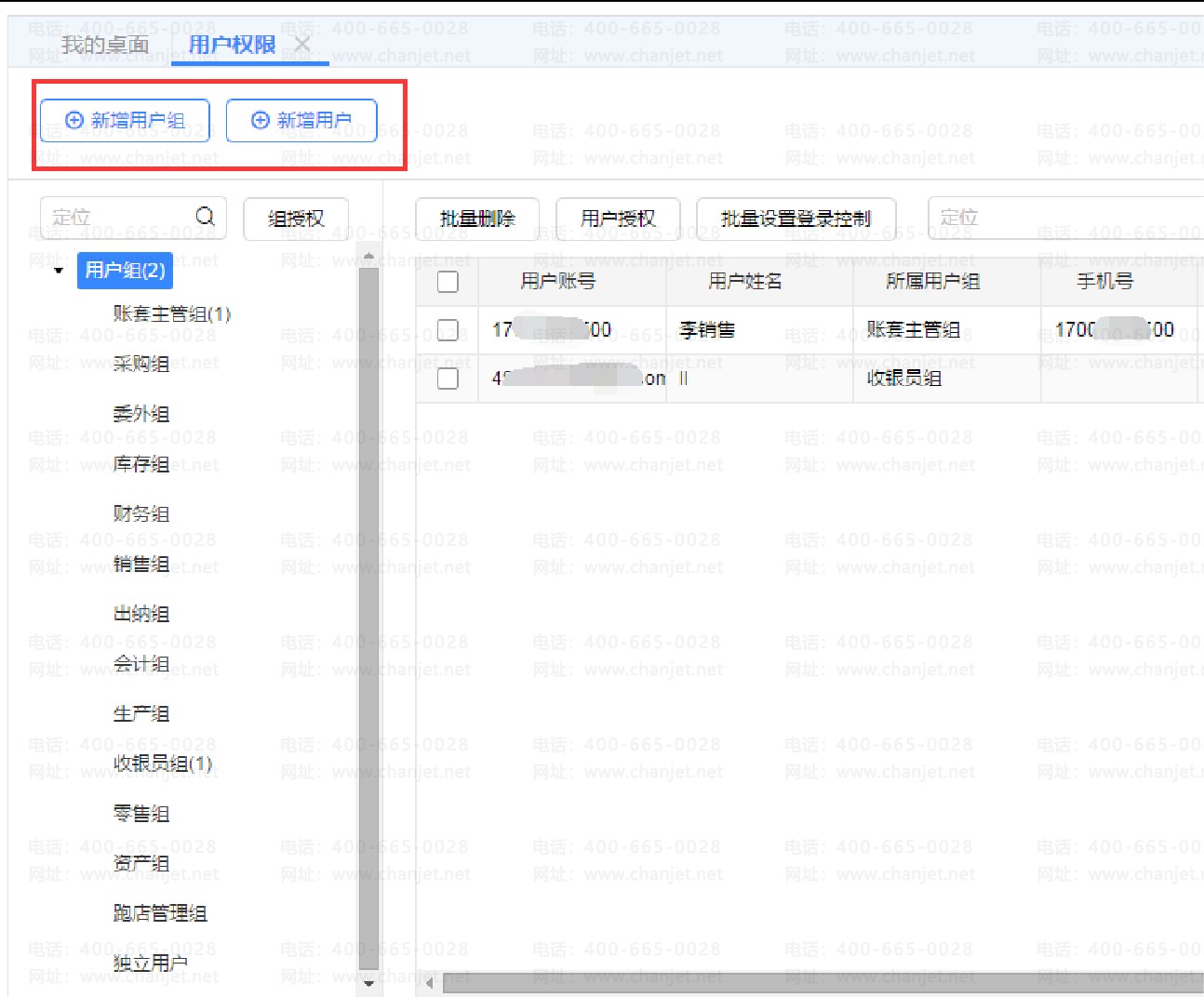Focus the right-side 定位 search field
The width and height of the screenshot is (1204, 997).
(1065, 218)
